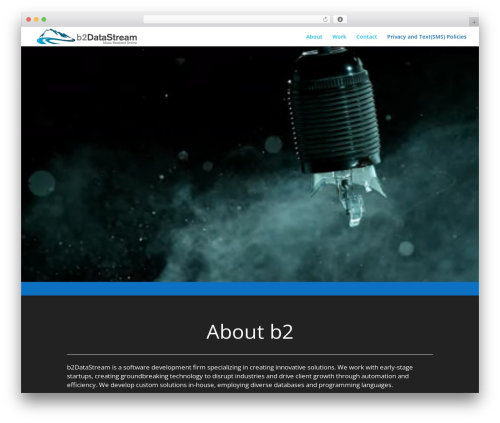
Task: Click the round extension icon beside address bar
Action: click(340, 20)
